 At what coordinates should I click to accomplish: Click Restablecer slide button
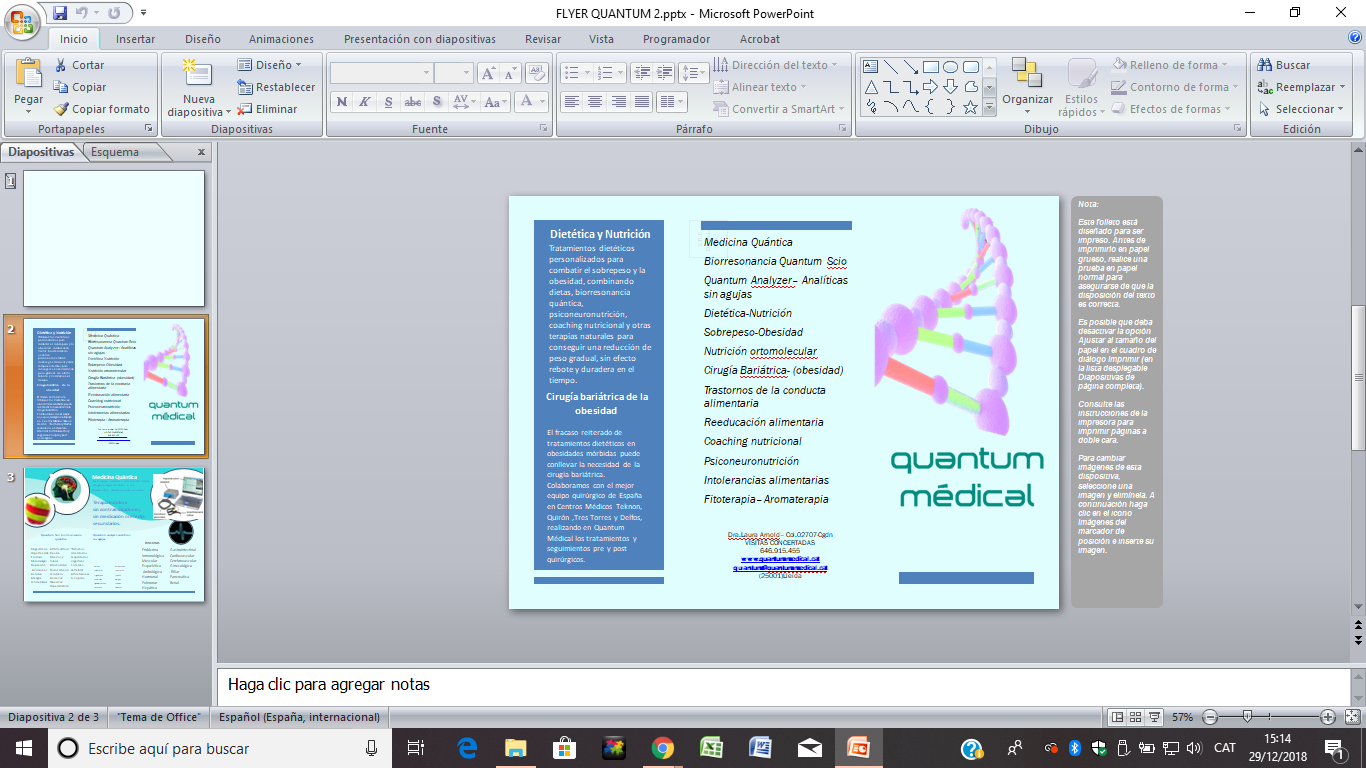[x=277, y=87]
